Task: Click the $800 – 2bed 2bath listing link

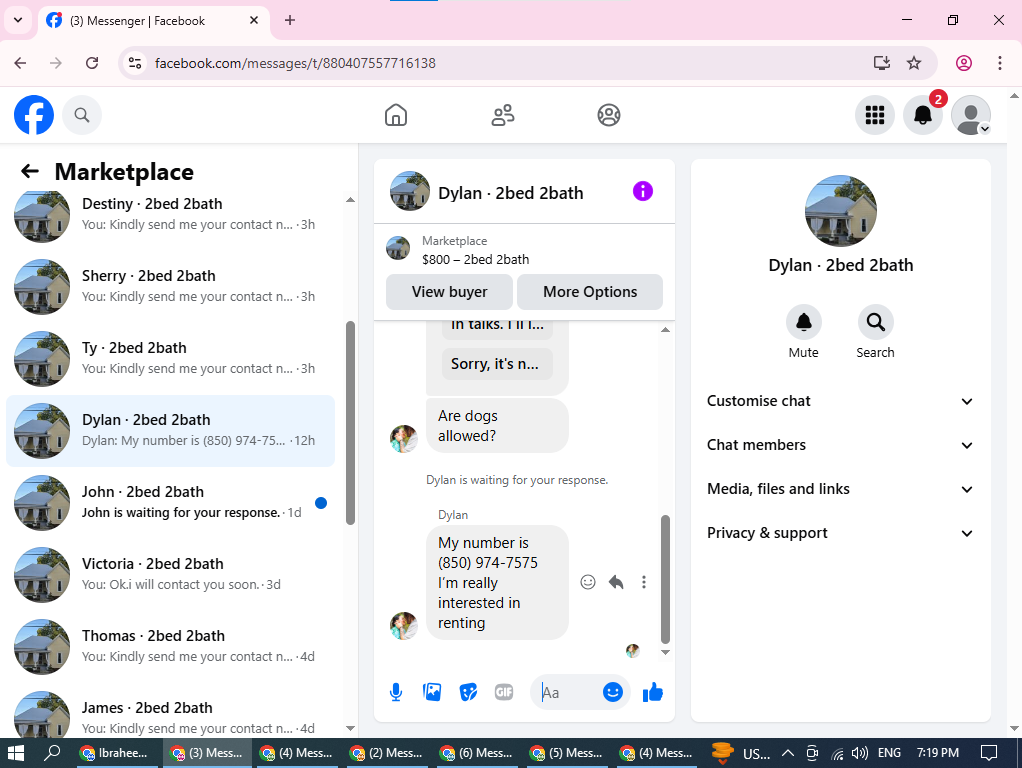Action: pyautogui.click(x=475, y=259)
